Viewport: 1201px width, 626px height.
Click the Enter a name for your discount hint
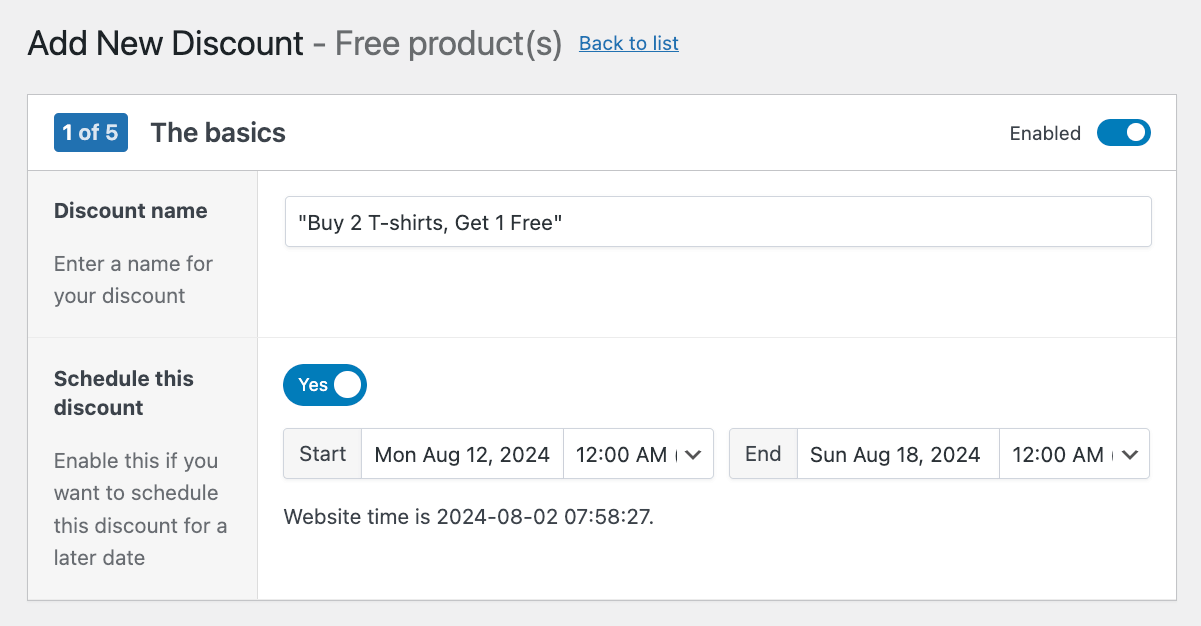[133, 280]
